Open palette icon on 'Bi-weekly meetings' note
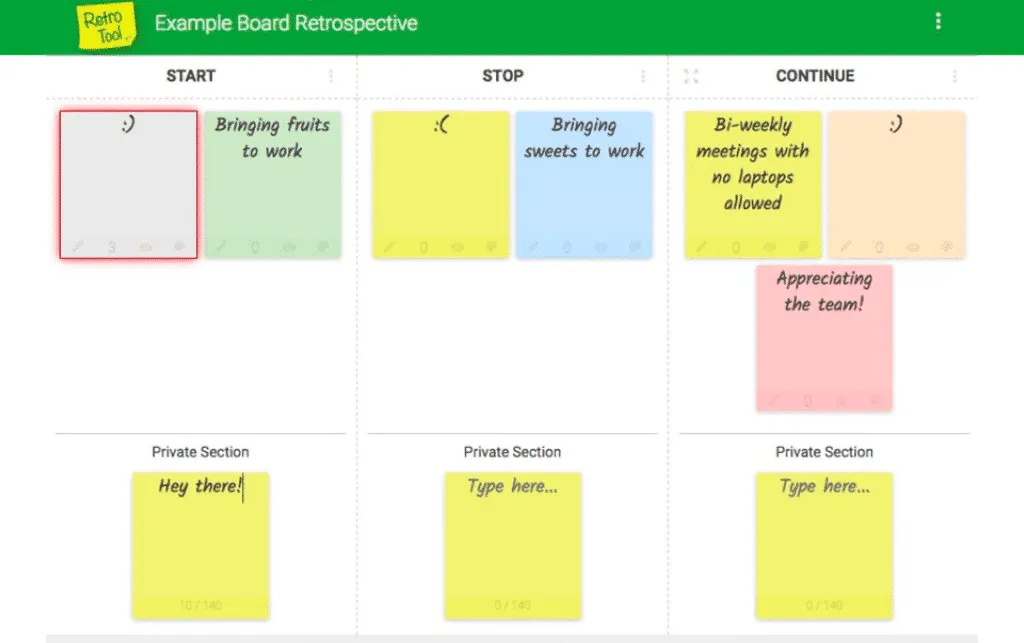This screenshot has width=1024, height=643. (804, 247)
